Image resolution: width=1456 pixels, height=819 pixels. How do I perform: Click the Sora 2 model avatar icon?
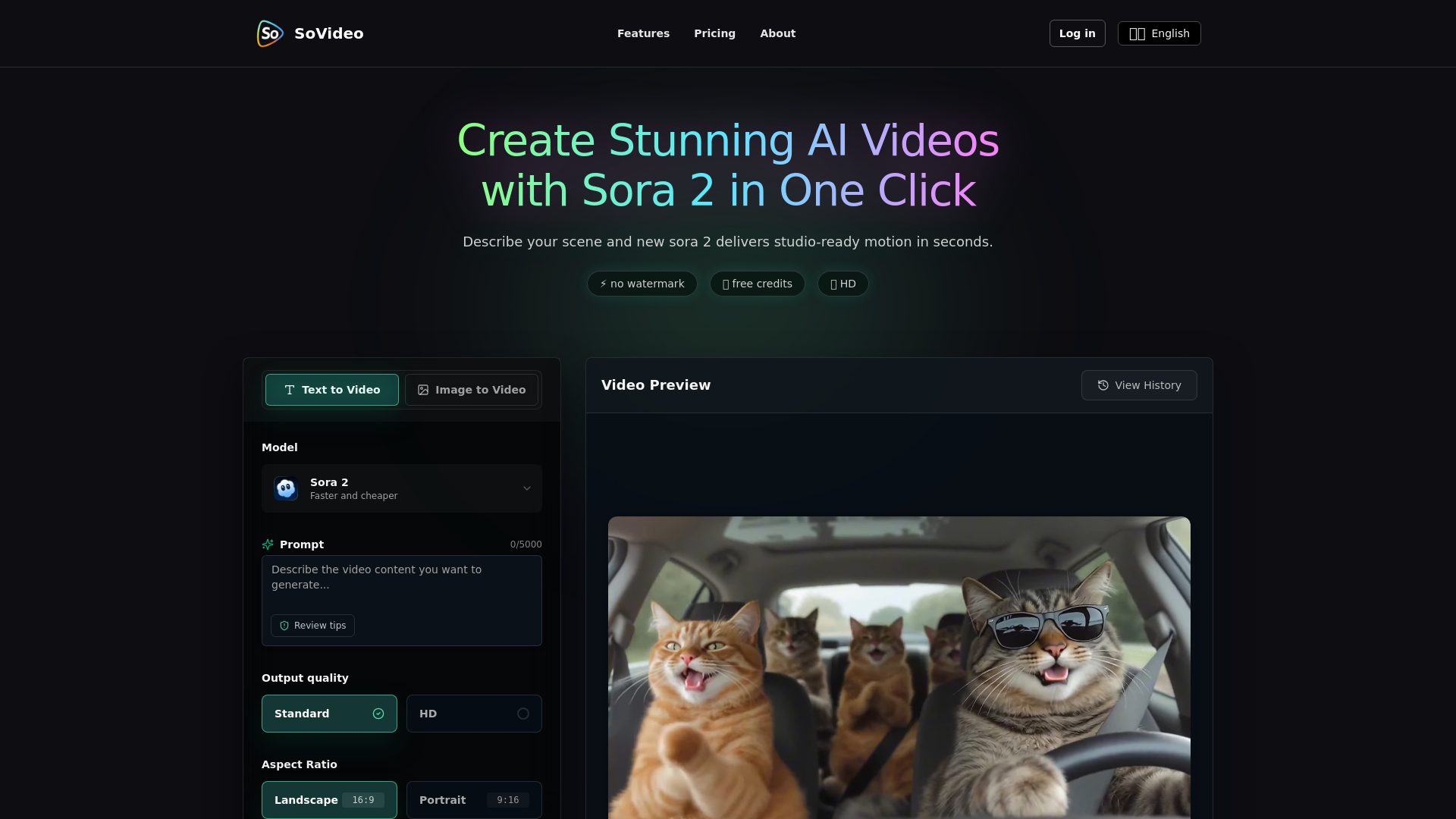[x=286, y=488]
